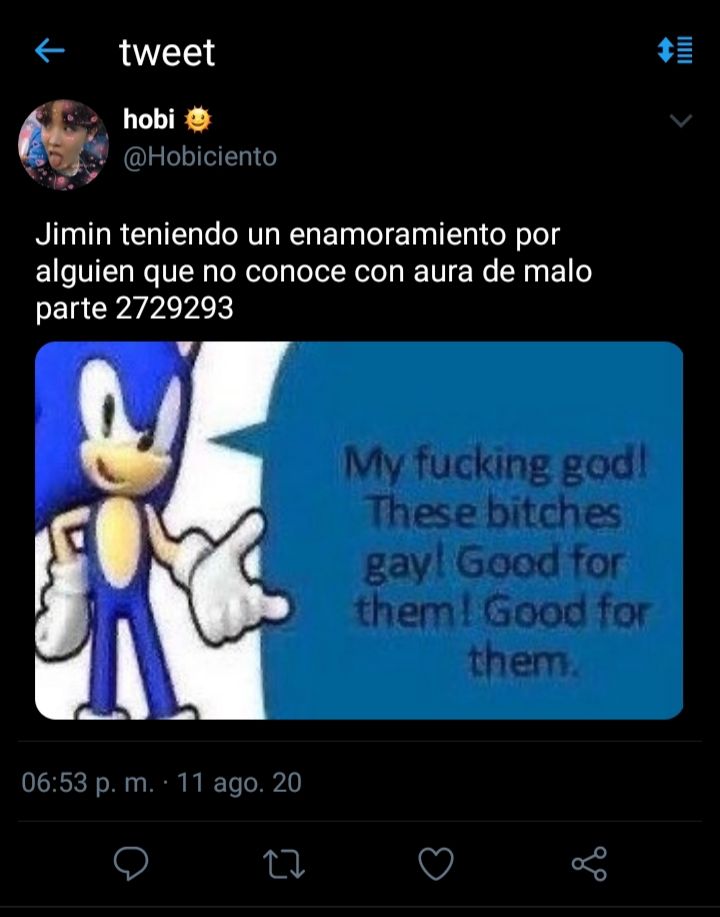Tap the 'parte 2729293' tweet line
The height and width of the screenshot is (917, 720).
tap(135, 308)
